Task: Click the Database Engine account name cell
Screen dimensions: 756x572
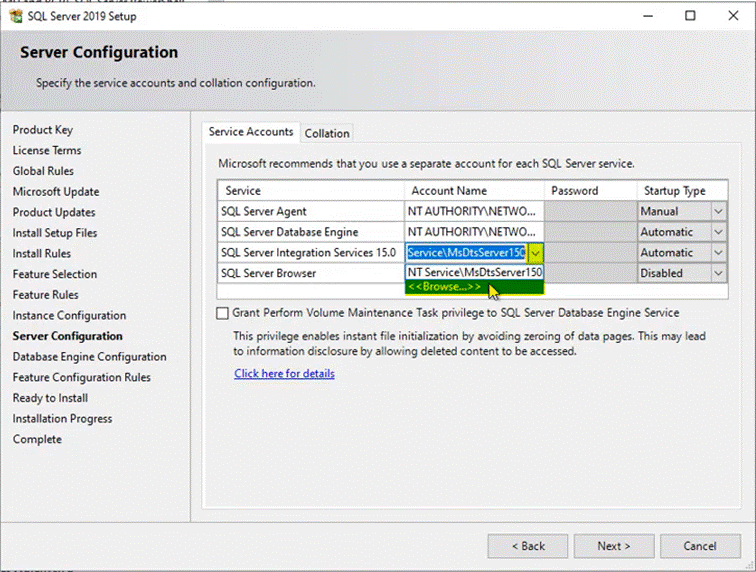Action: tap(474, 232)
